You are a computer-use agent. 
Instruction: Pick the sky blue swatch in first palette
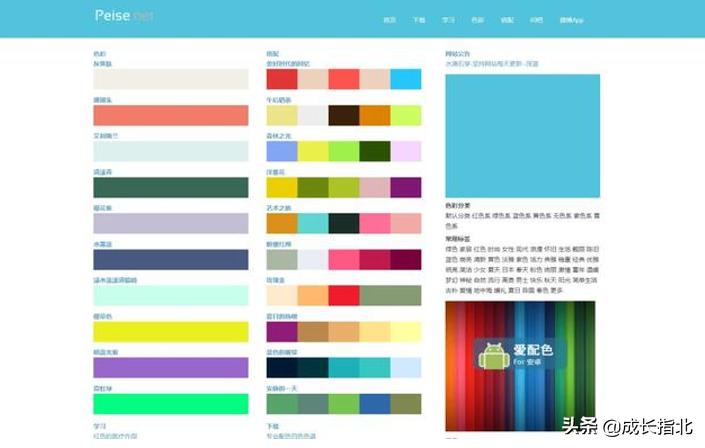pos(406,79)
